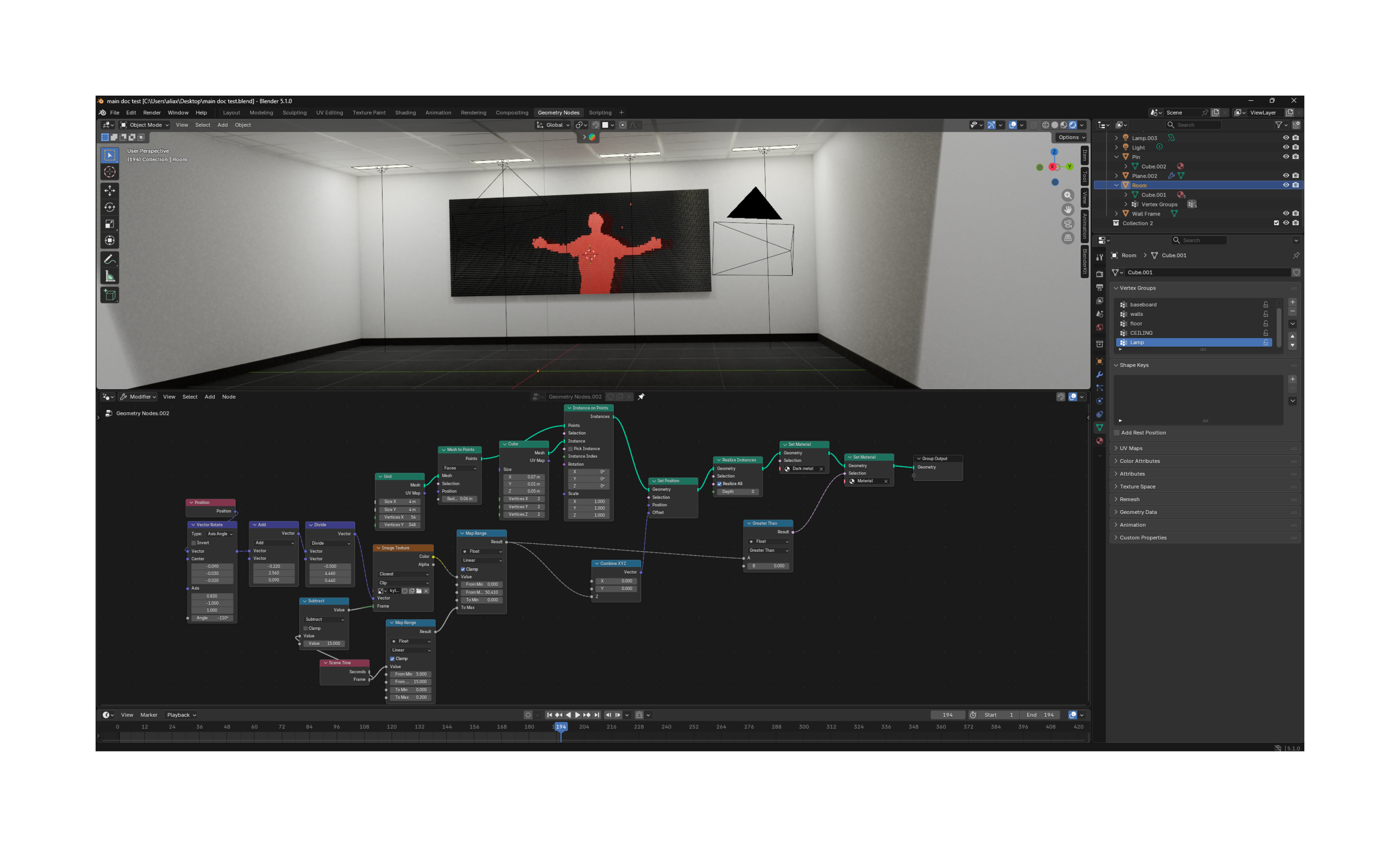
Task: Toggle Invert checkbox in Vector Rotate node
Action: tap(194, 543)
